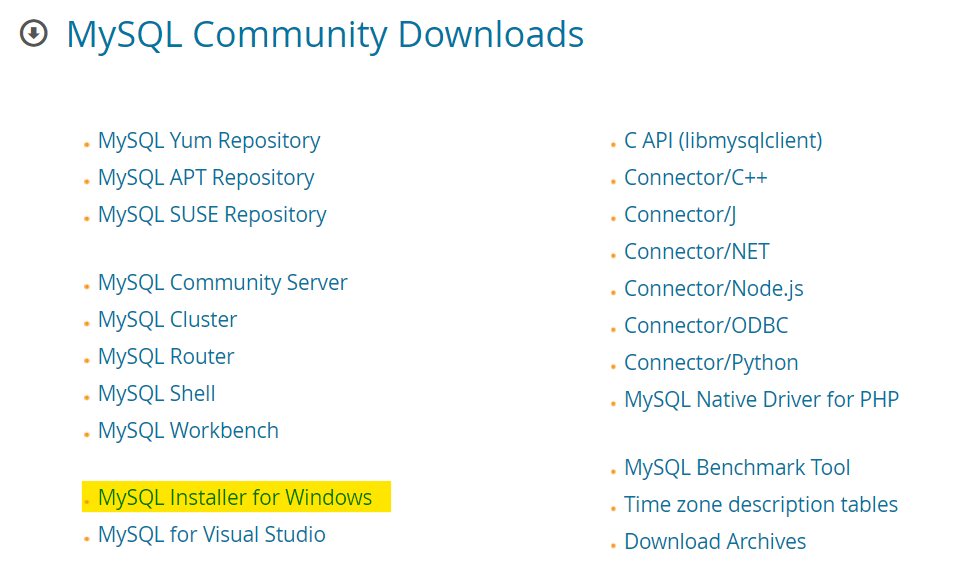Screen dimensions: 962x587
Task: Click the MySQL Community Downloads heading
Action: [325, 34]
